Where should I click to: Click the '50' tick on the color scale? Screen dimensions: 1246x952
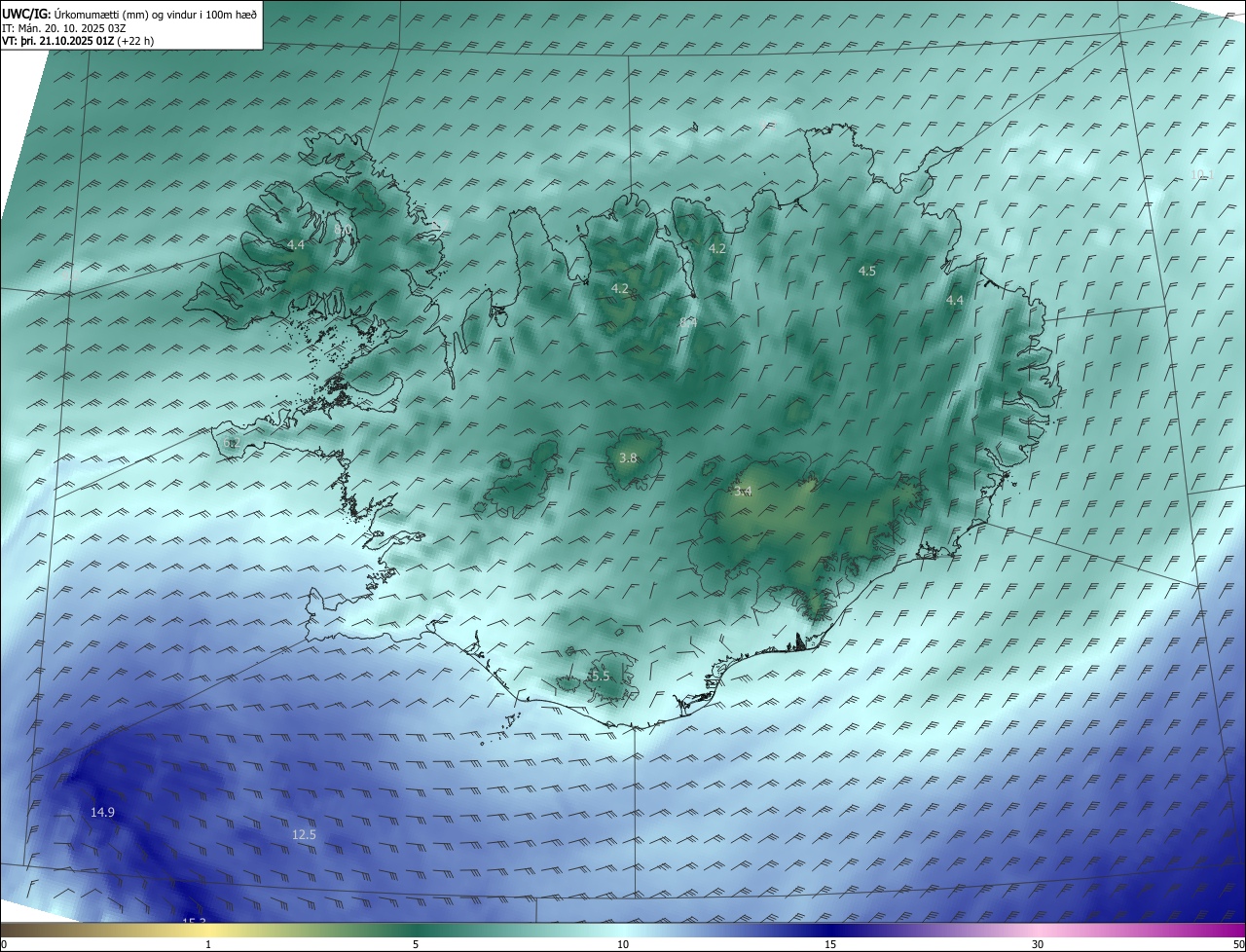pos(1239,944)
